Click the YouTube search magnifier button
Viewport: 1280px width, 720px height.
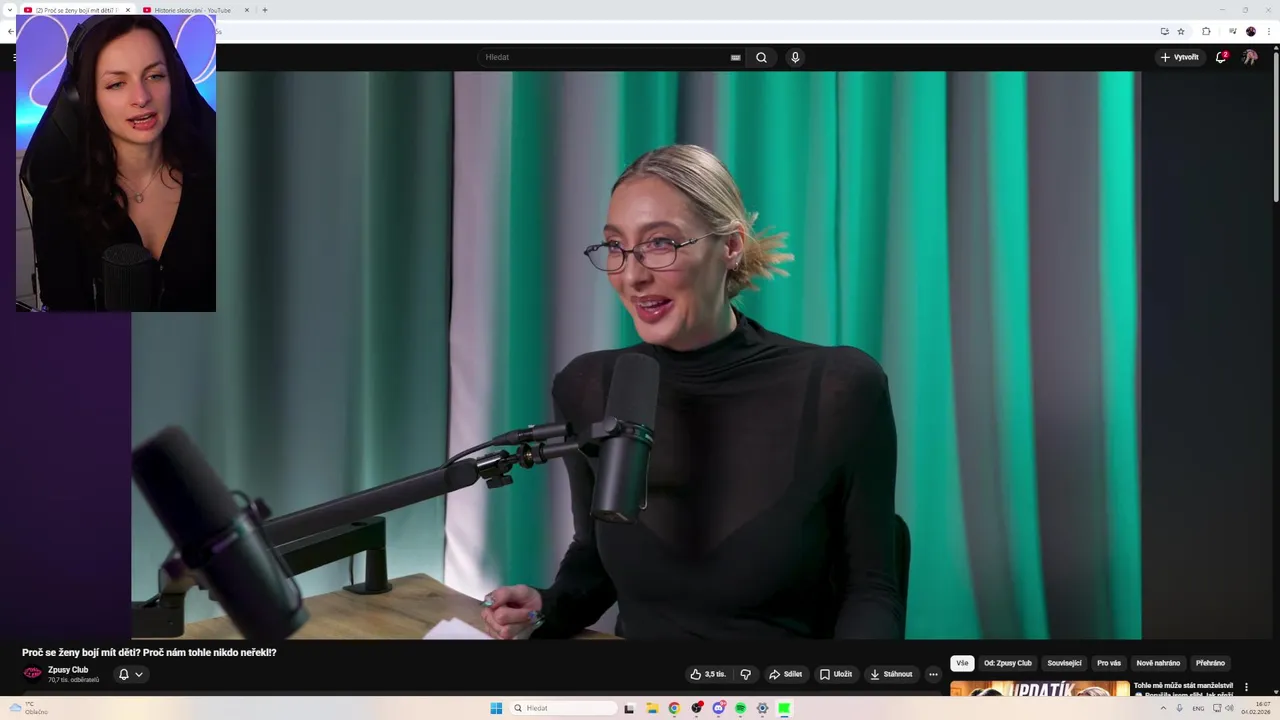point(761,57)
